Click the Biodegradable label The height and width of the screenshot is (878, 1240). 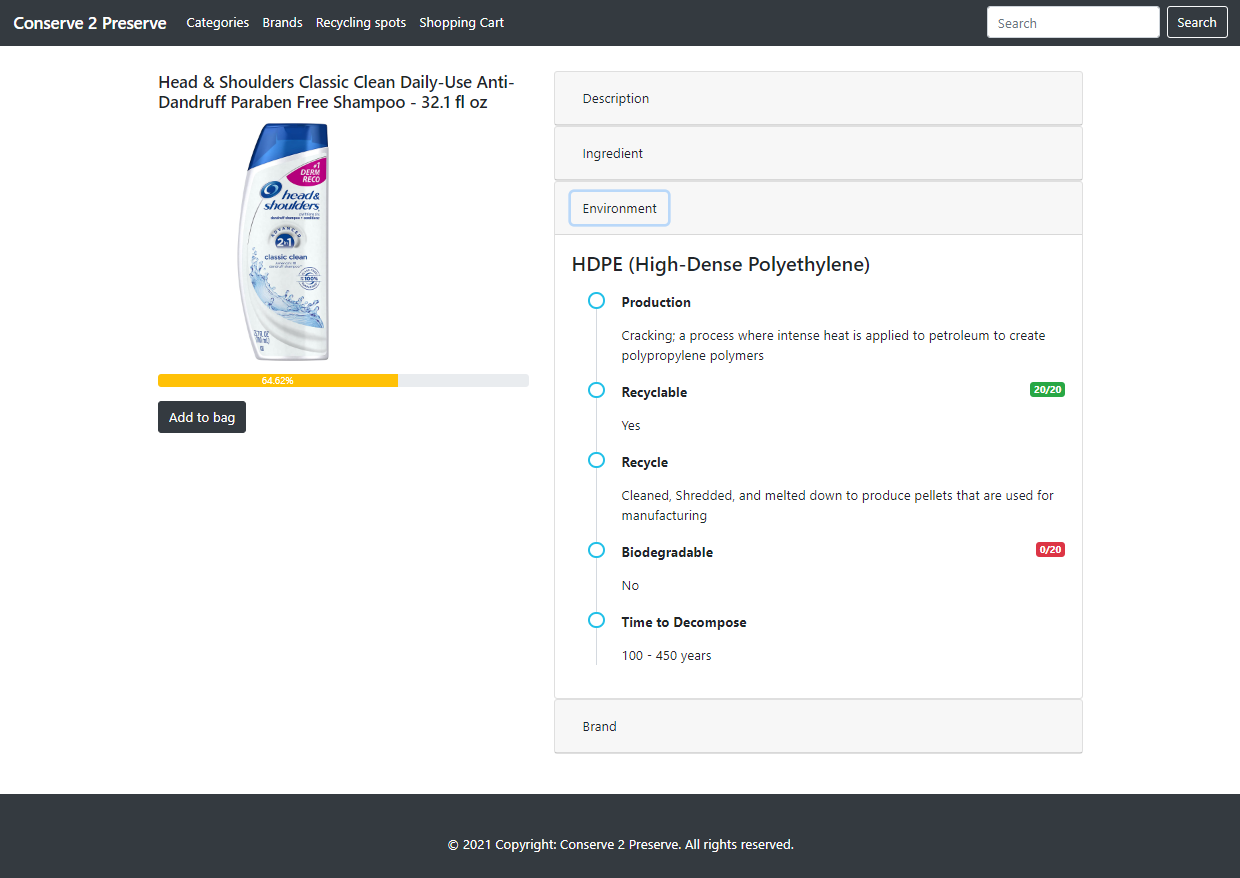point(667,552)
